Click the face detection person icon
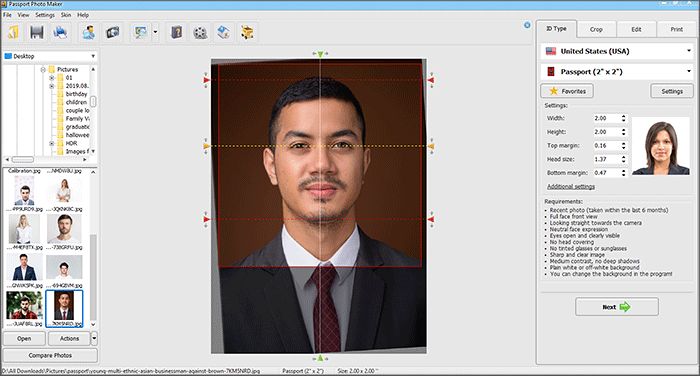The height and width of the screenshot is (376, 700). tap(88, 32)
